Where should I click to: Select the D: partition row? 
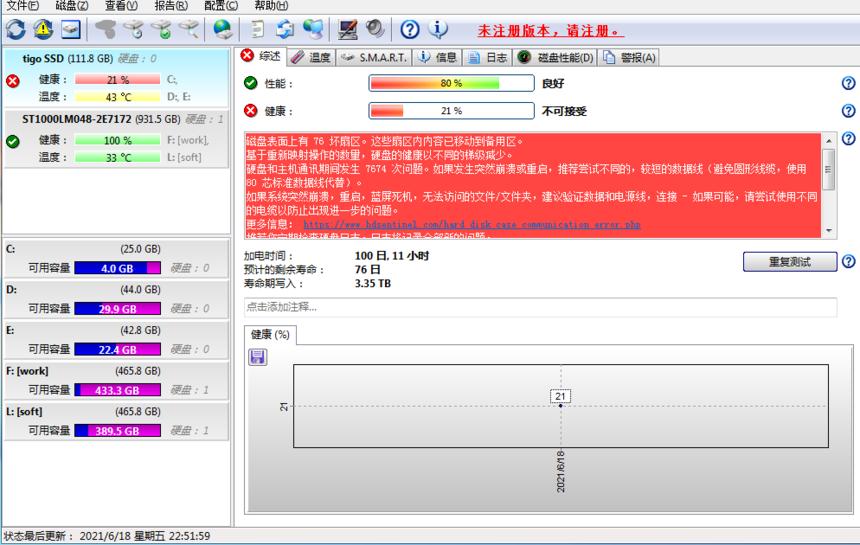pos(116,299)
